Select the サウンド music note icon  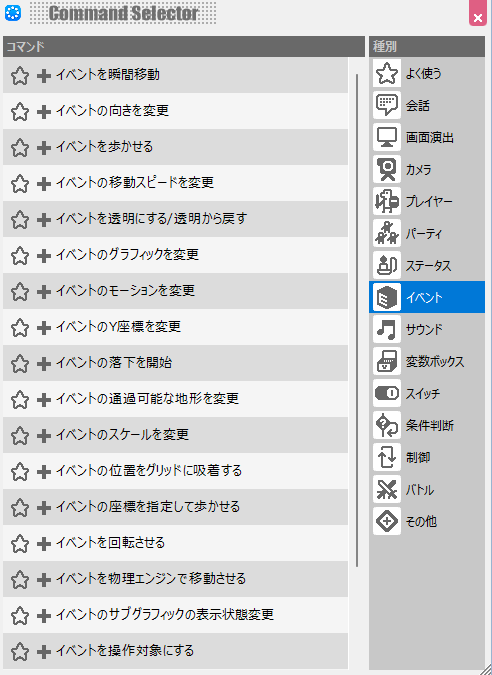tap(387, 329)
